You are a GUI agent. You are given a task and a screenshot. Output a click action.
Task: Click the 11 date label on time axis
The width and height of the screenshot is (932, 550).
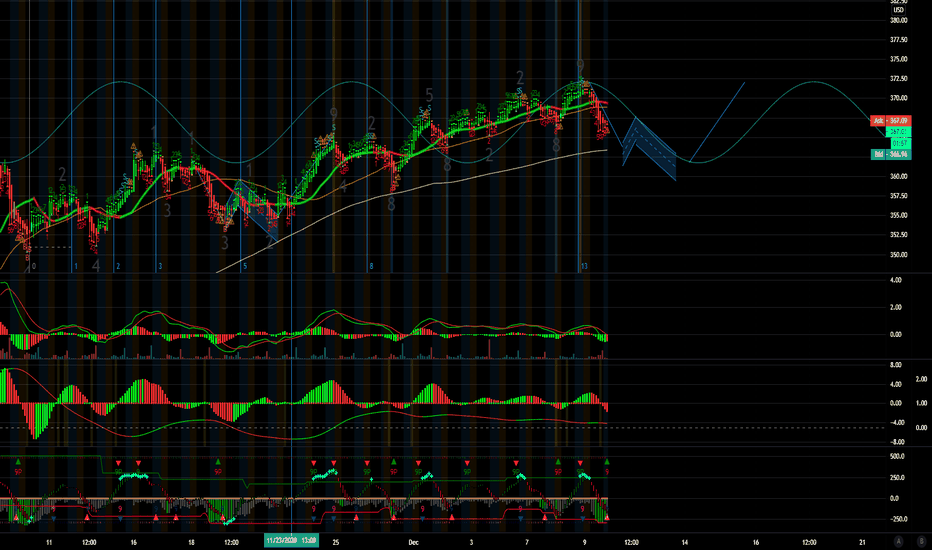click(49, 542)
